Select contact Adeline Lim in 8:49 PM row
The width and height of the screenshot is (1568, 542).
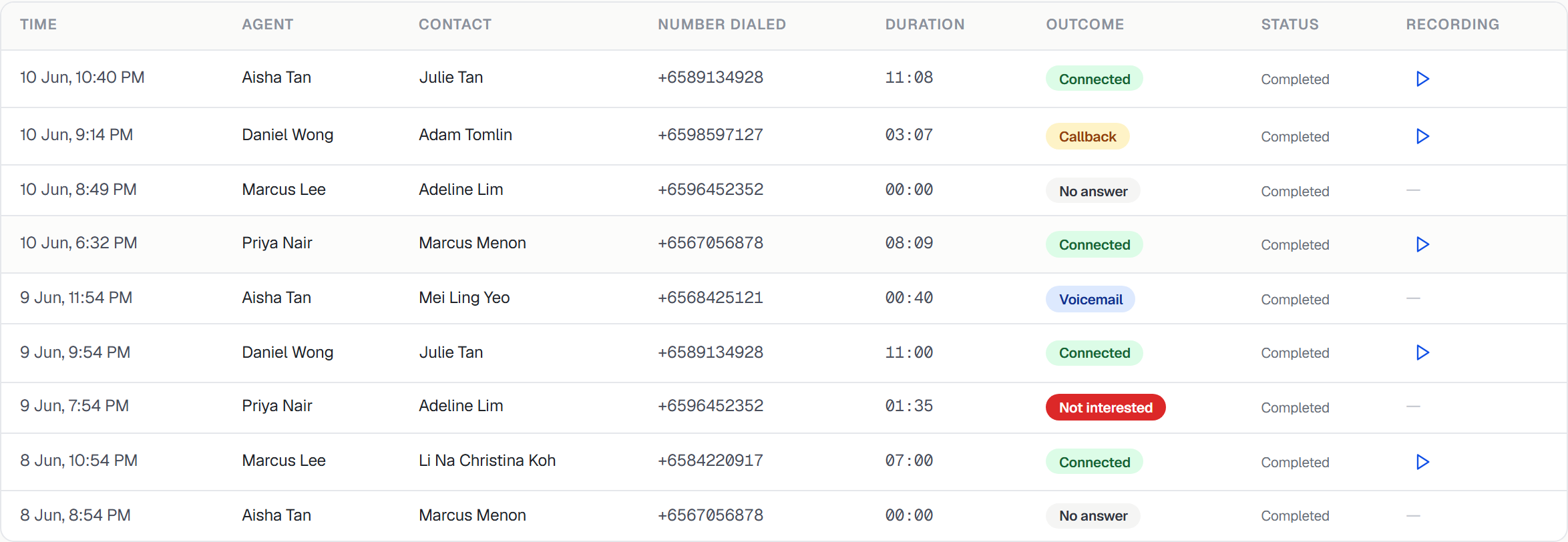pos(461,190)
